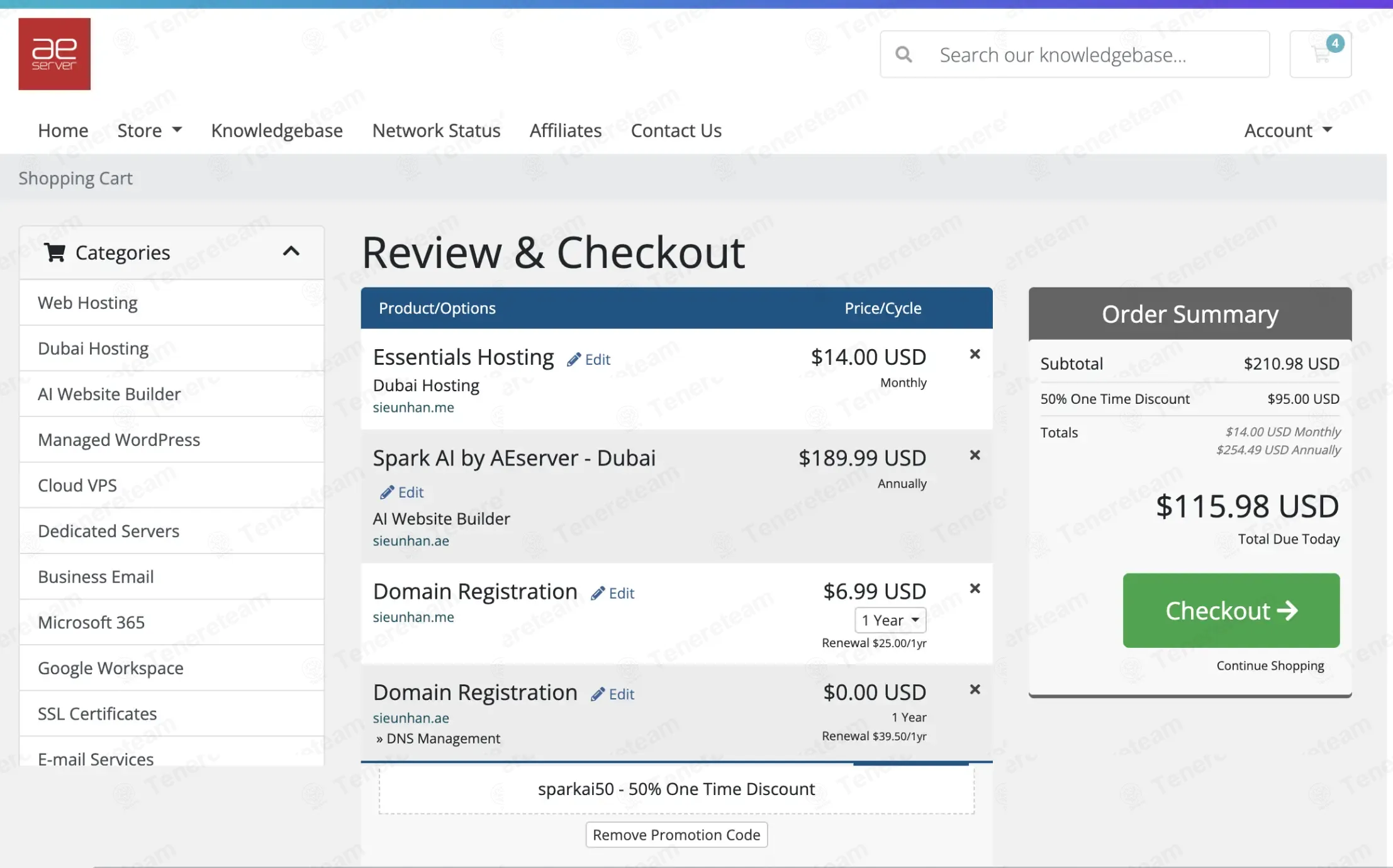The width and height of the screenshot is (1393, 868).
Task: Open Affiliates page
Action: (566, 130)
